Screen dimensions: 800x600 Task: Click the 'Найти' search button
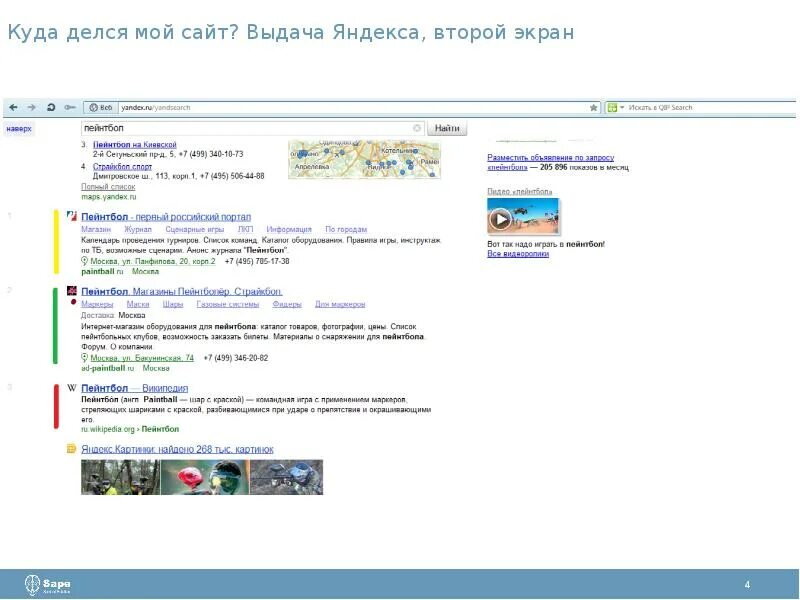[447, 128]
